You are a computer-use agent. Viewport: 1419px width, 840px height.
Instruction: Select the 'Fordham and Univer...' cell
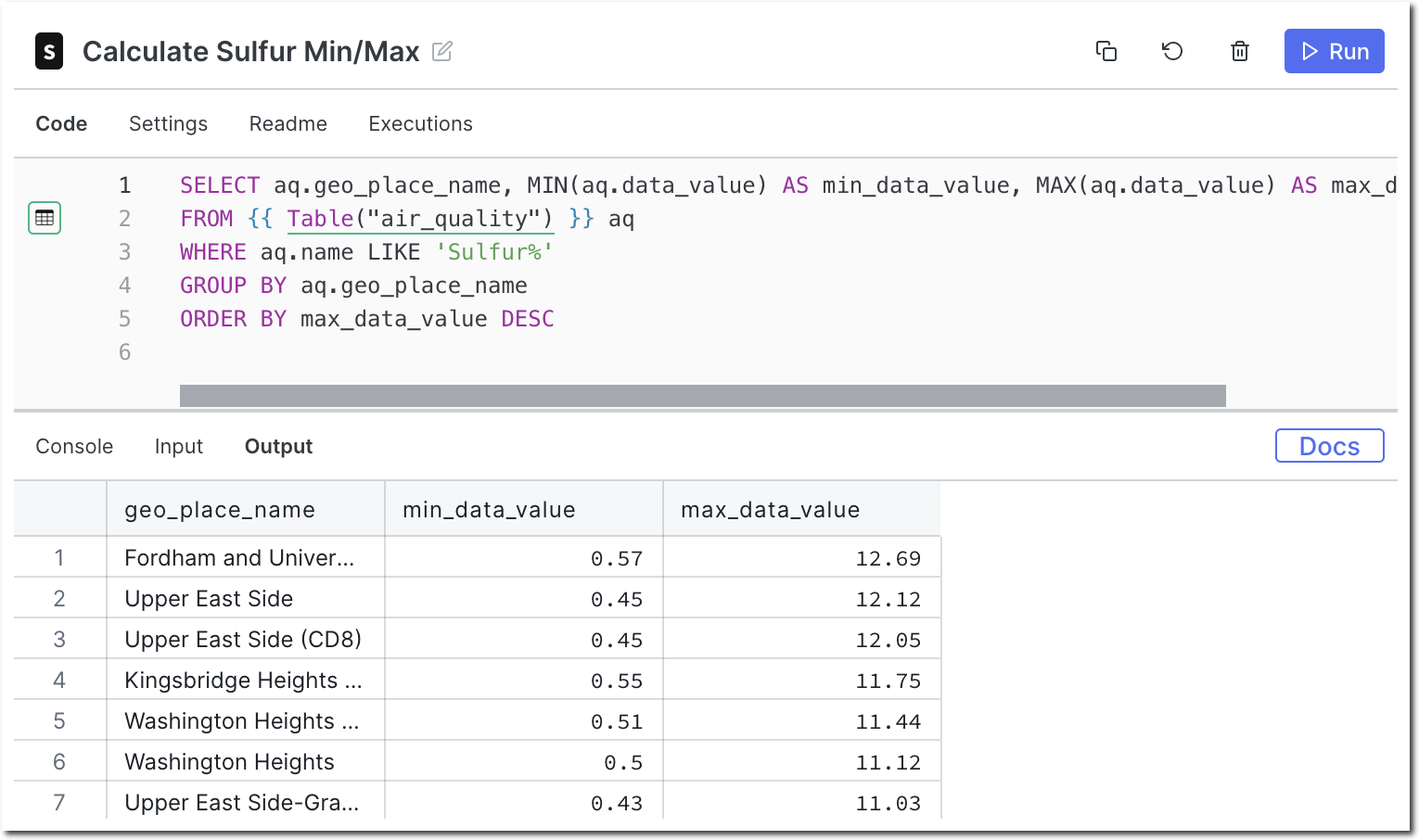coord(246,557)
